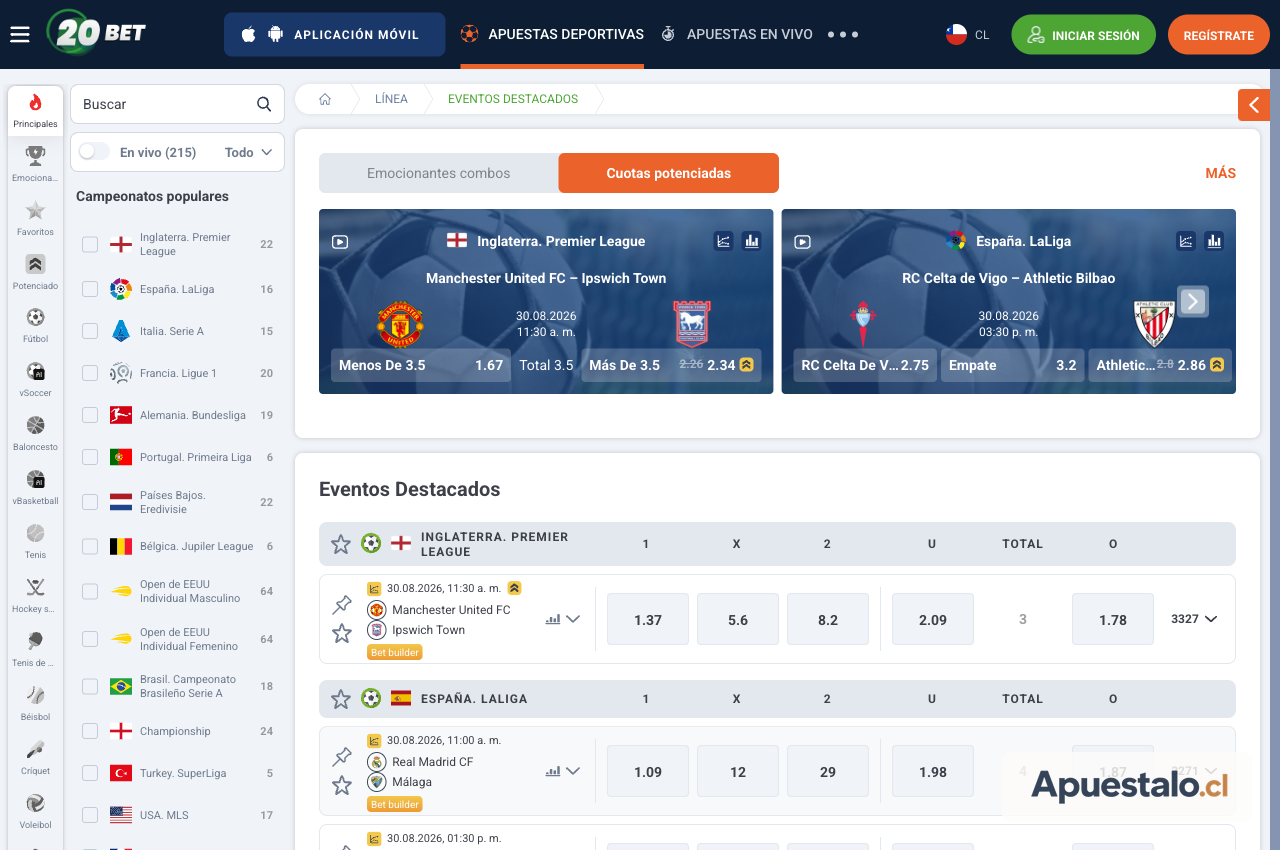Tick the Italia. Serie A checkbox
This screenshot has height=850, width=1280.
pos(90,331)
